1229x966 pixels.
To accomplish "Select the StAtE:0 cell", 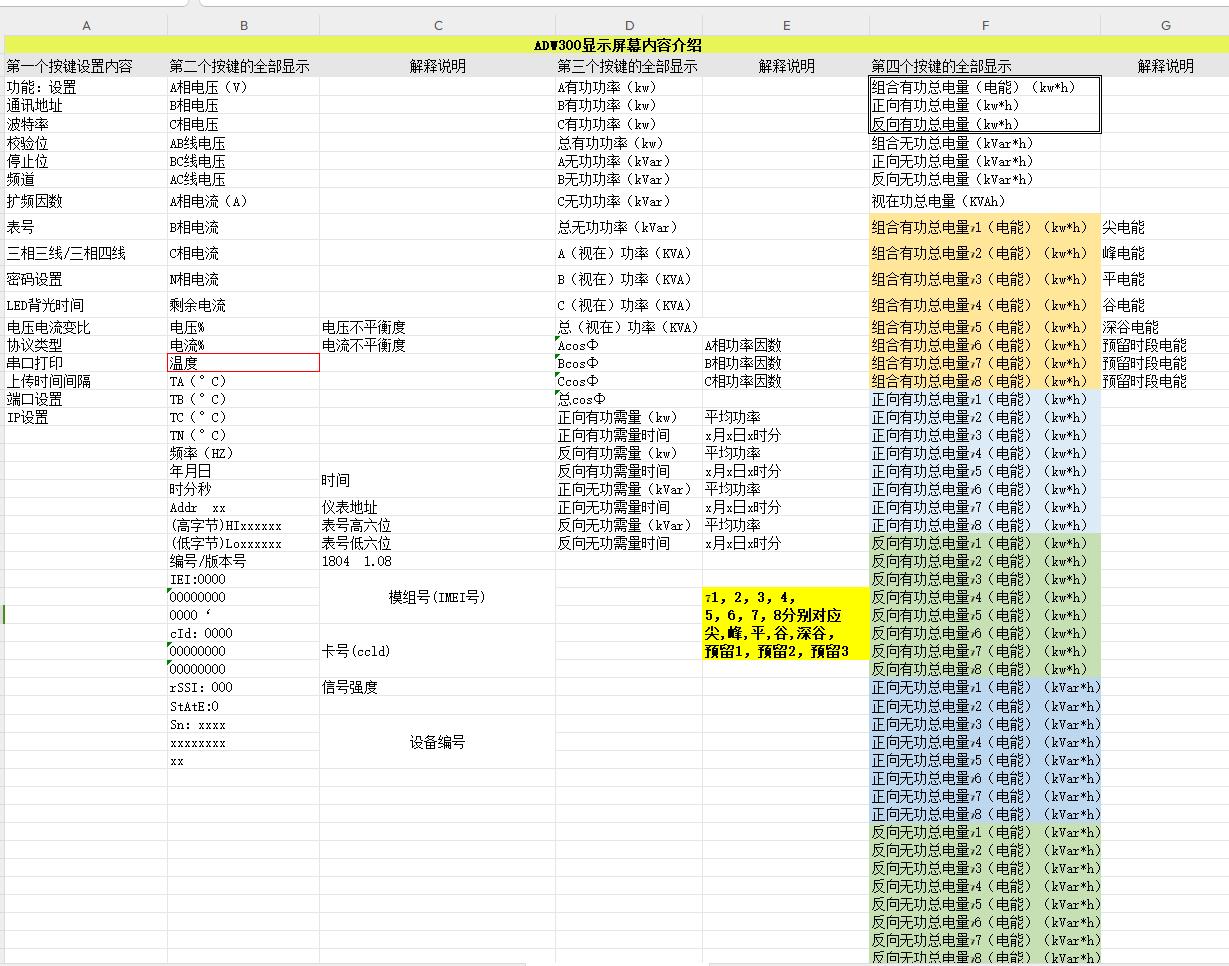I will (x=243, y=706).
